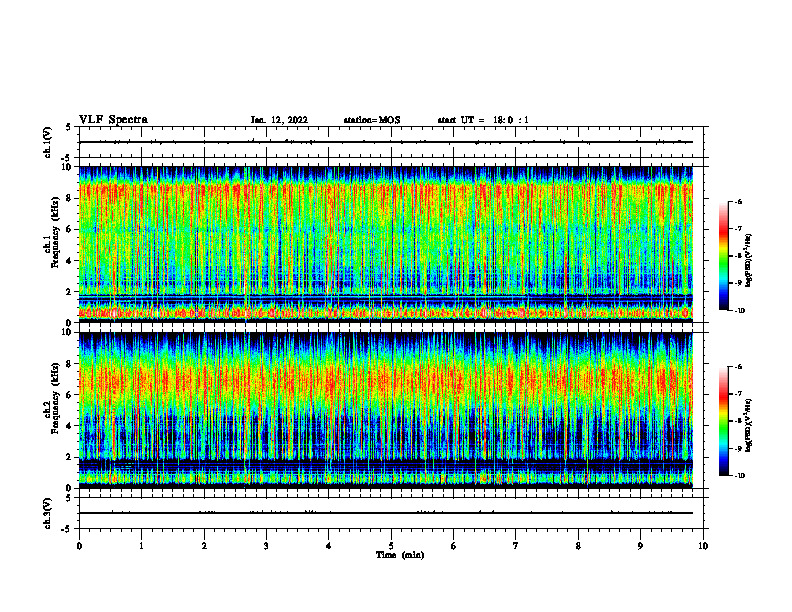Click the time axis tick label "10"
Viewport: 792px width, 612px height.
[x=703, y=546]
